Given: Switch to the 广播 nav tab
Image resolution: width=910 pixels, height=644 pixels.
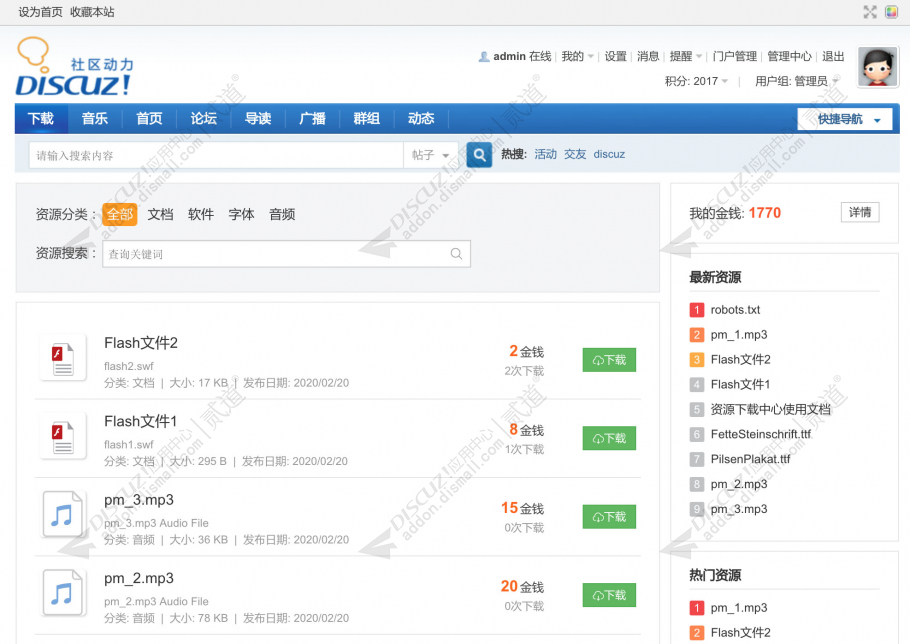Looking at the screenshot, I should [x=312, y=118].
